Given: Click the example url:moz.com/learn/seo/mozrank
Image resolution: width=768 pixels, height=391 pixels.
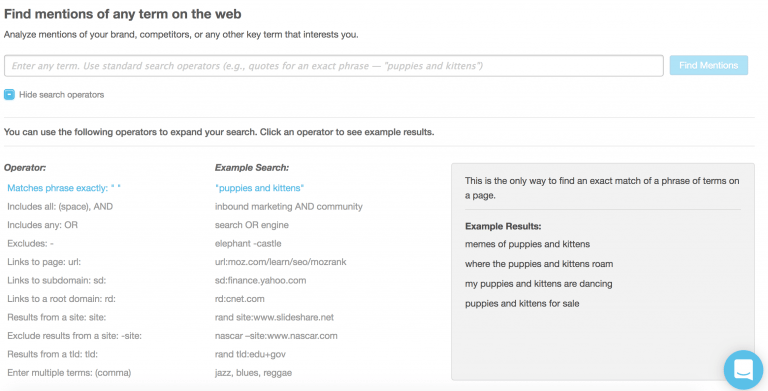Looking at the screenshot, I should point(281,262).
